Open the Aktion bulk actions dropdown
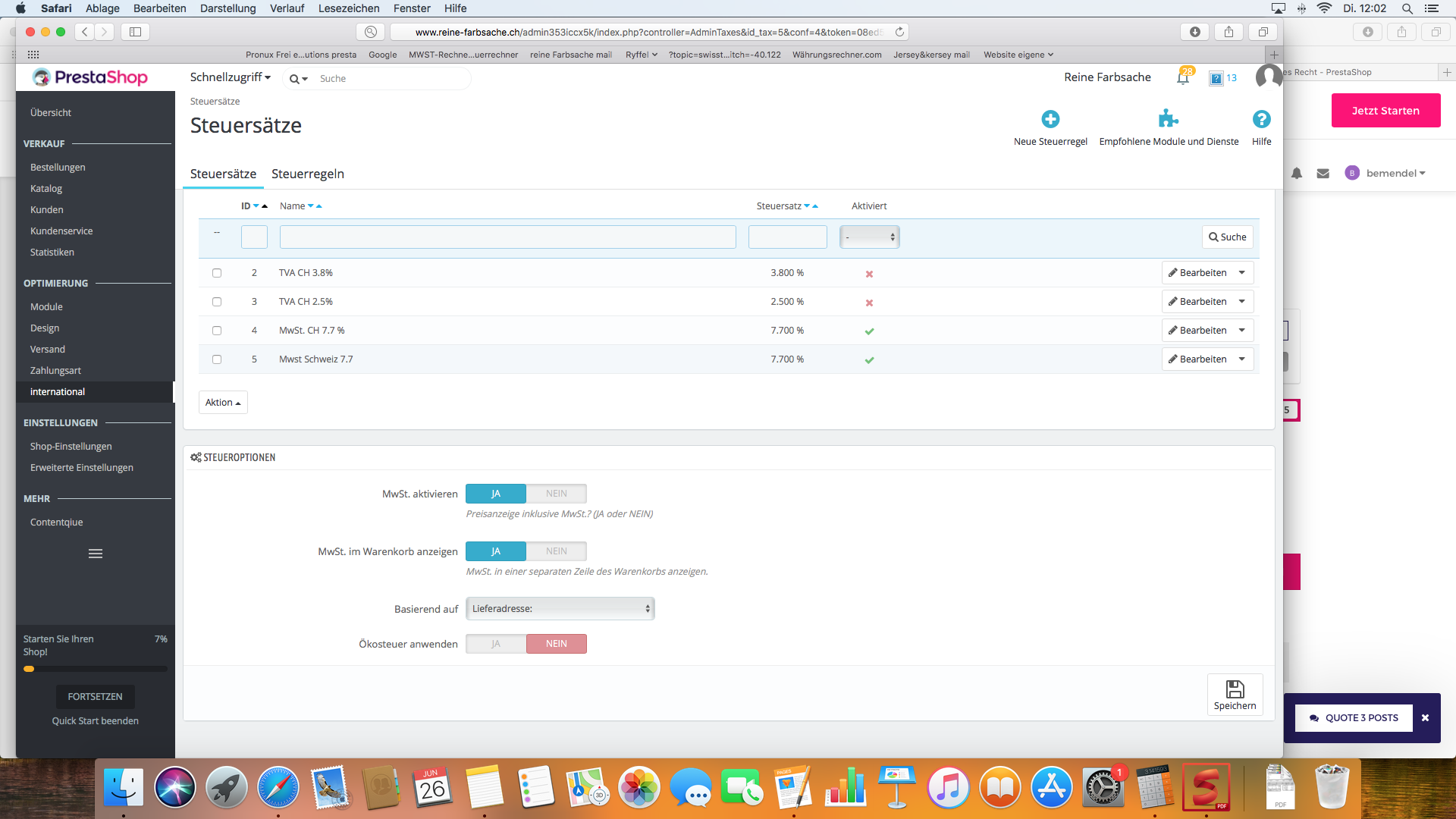This screenshot has width=1456, height=819. (x=223, y=403)
